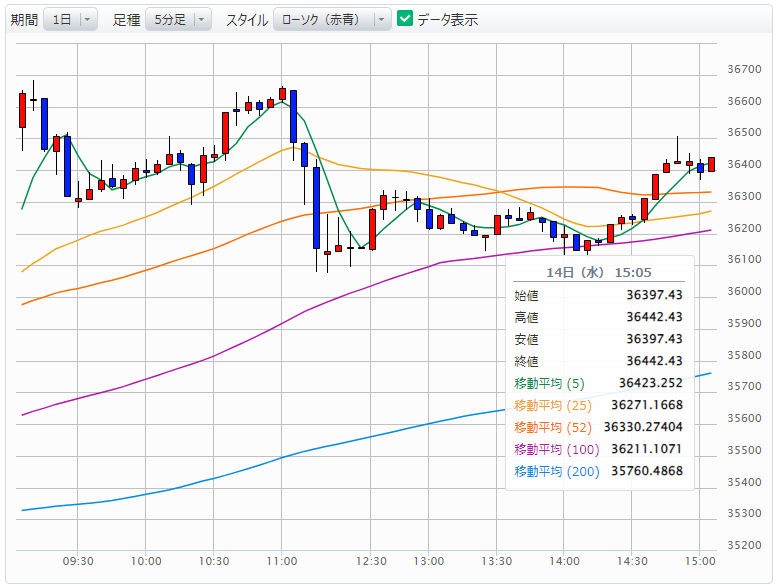Viewport: 777px width, 586px height.
Task: Click the 移動平均 (52) row in tooltip
Action: click(x=598, y=427)
